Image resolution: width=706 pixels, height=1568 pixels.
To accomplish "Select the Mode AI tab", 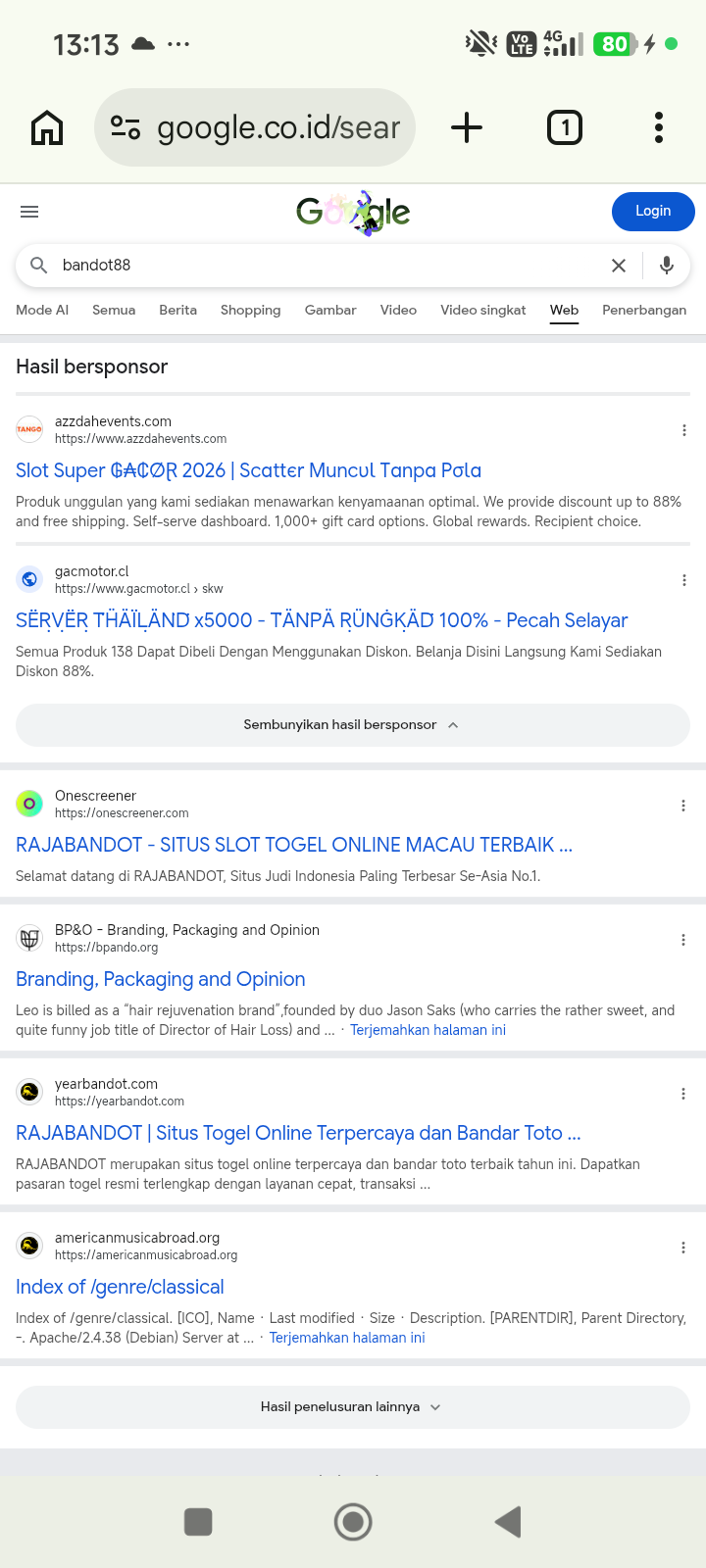I will pos(42,310).
